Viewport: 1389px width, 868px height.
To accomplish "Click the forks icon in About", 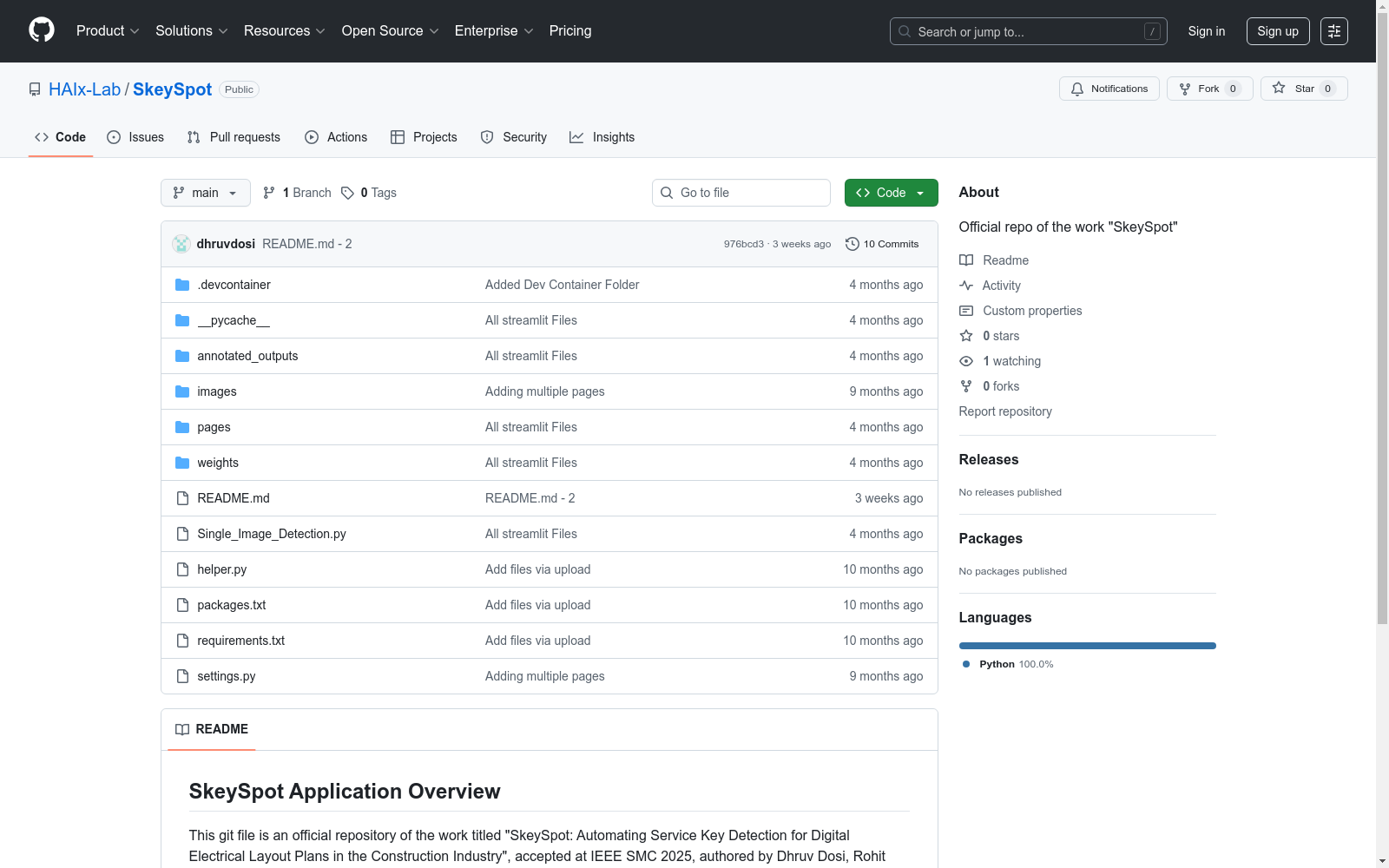I will (966, 386).
